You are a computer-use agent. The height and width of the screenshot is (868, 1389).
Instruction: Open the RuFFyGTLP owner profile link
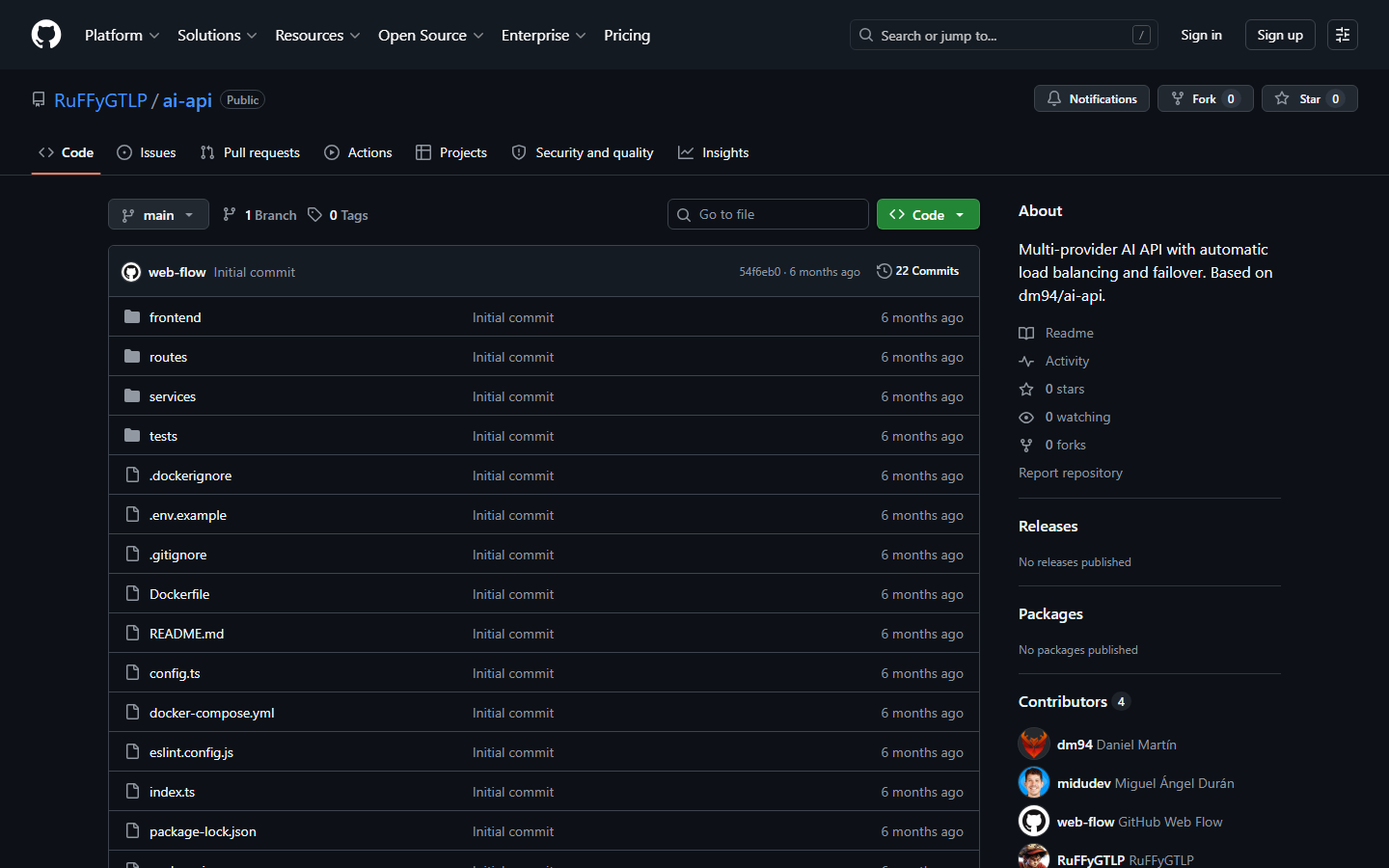click(100, 100)
